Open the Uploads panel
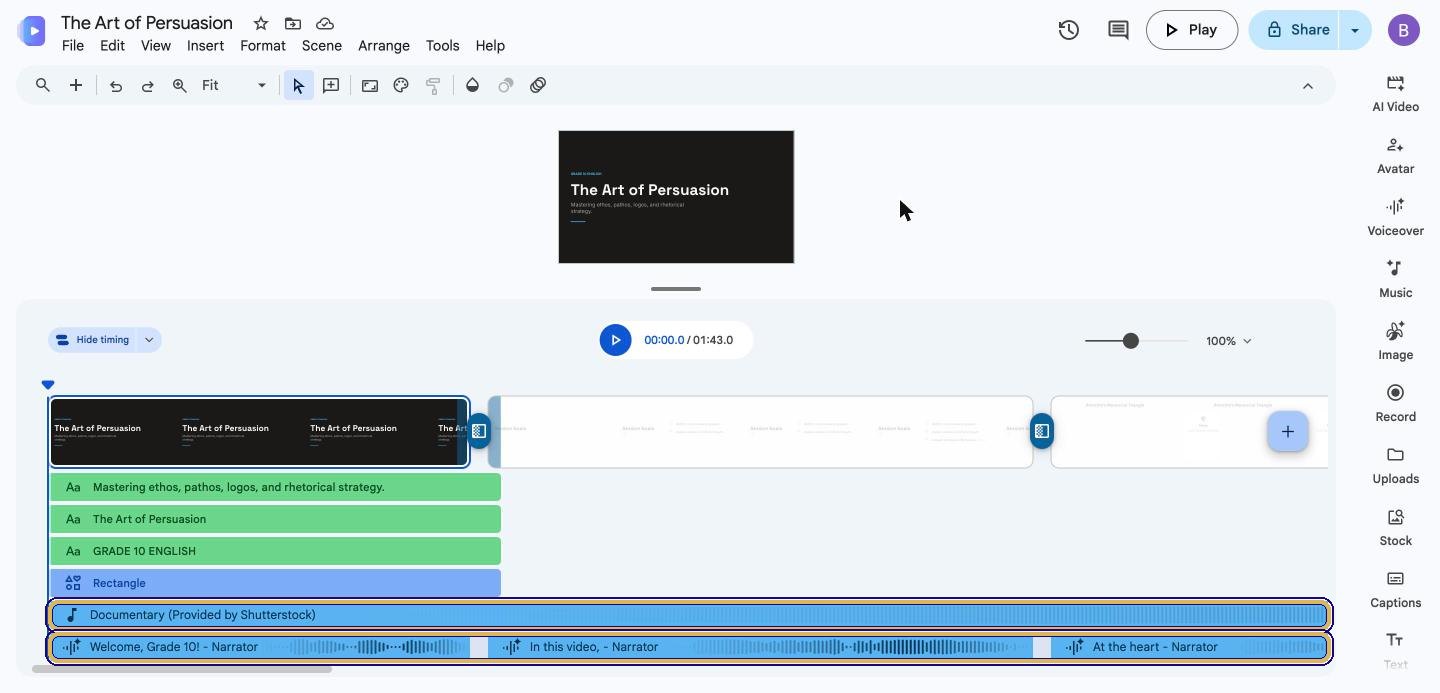This screenshot has height=693, width=1440. click(1395, 465)
